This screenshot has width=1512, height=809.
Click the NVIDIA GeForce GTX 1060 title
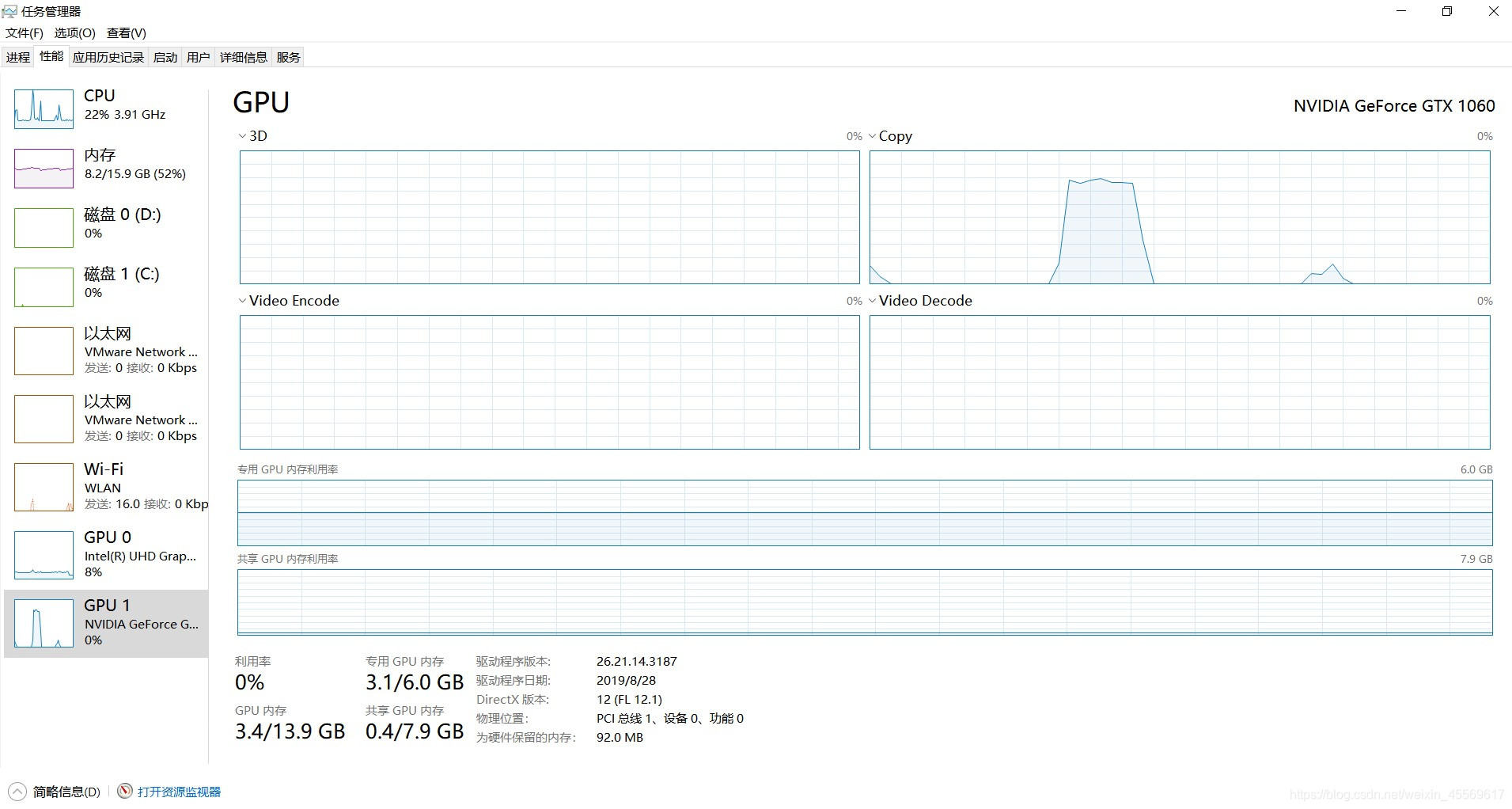pos(1394,106)
